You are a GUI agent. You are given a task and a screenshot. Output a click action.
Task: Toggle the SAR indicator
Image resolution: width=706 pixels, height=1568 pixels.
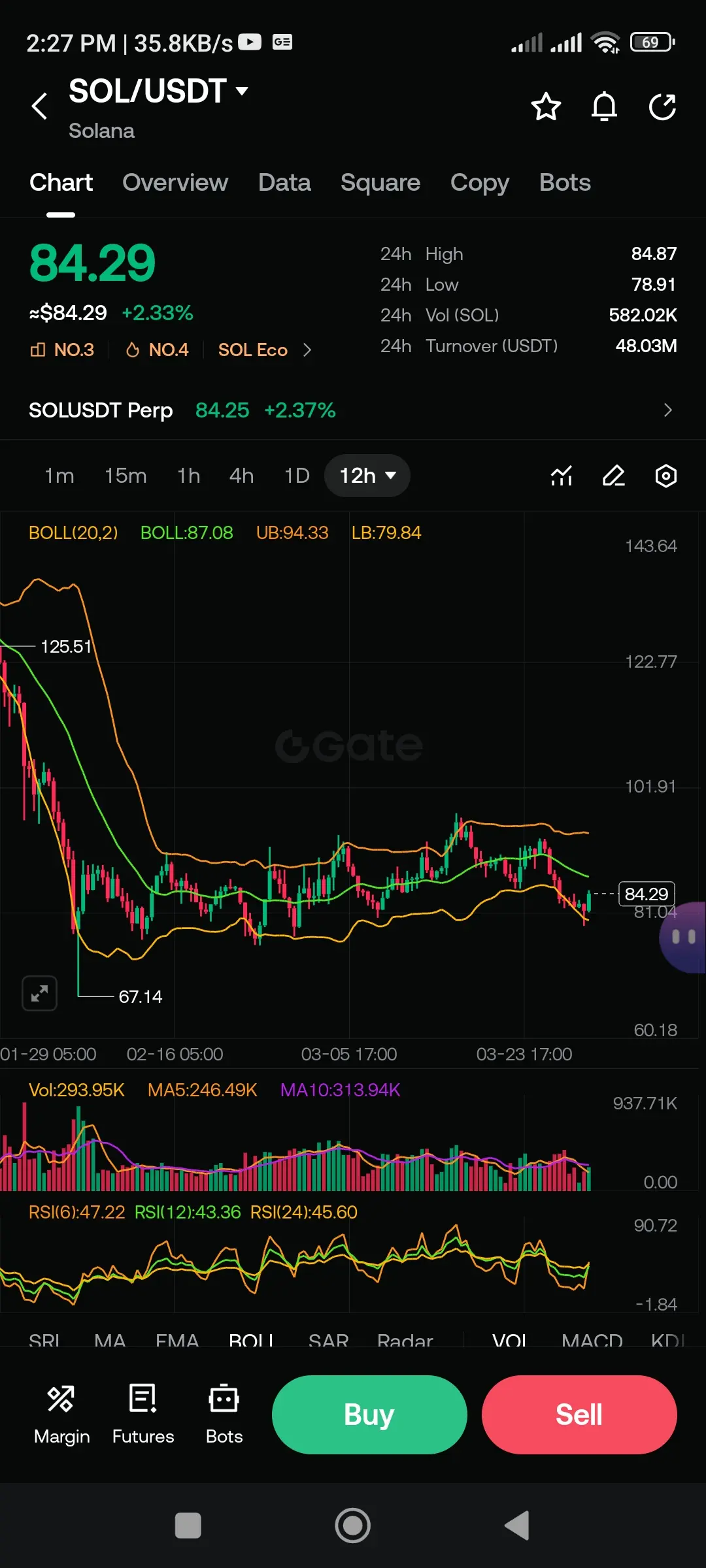click(328, 1341)
